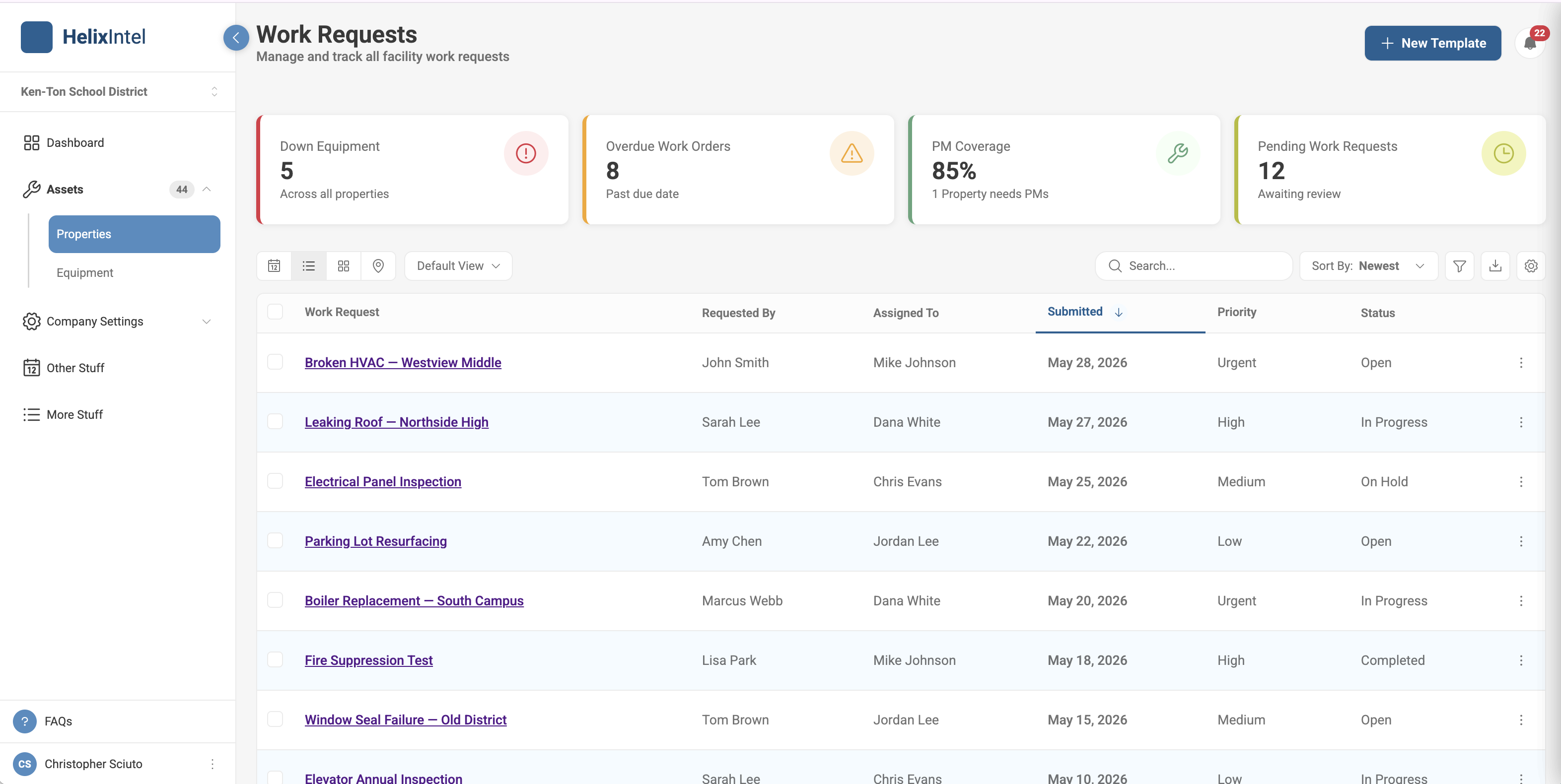This screenshot has width=1561, height=784.
Task: Click the Work Request column header
Action: point(342,312)
